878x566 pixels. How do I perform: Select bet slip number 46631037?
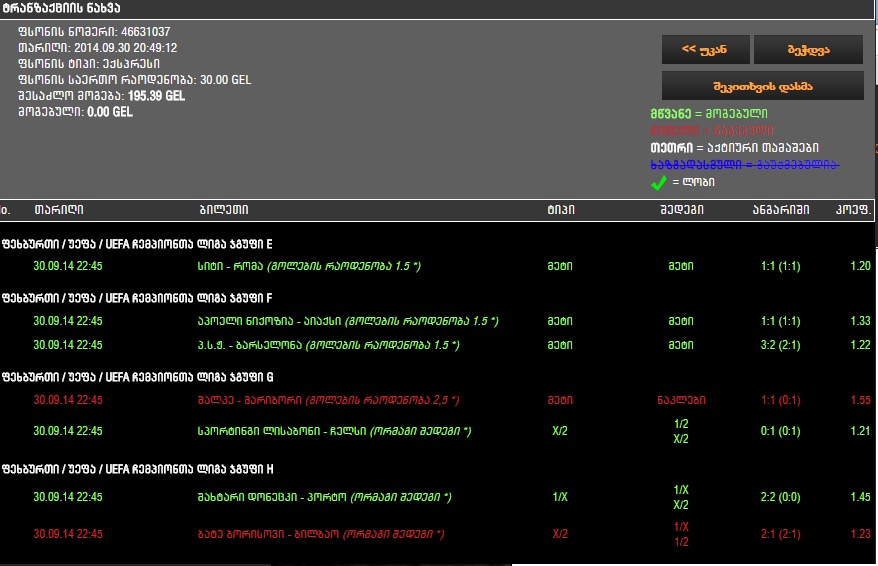coord(94,32)
